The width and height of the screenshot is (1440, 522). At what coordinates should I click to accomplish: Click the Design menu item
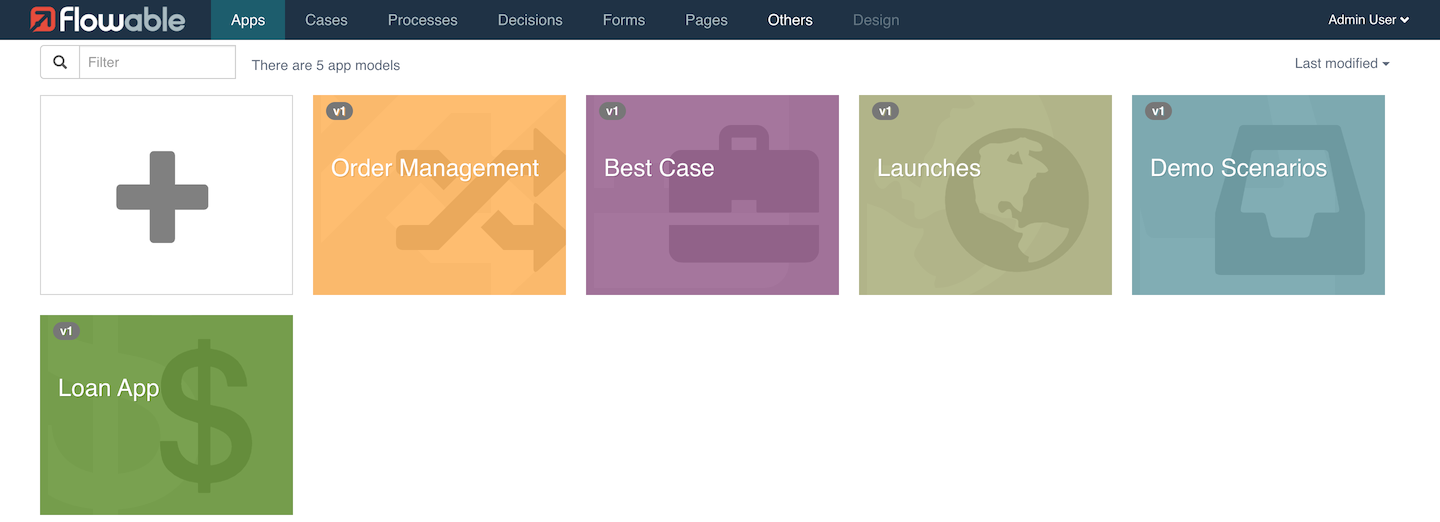[876, 20]
